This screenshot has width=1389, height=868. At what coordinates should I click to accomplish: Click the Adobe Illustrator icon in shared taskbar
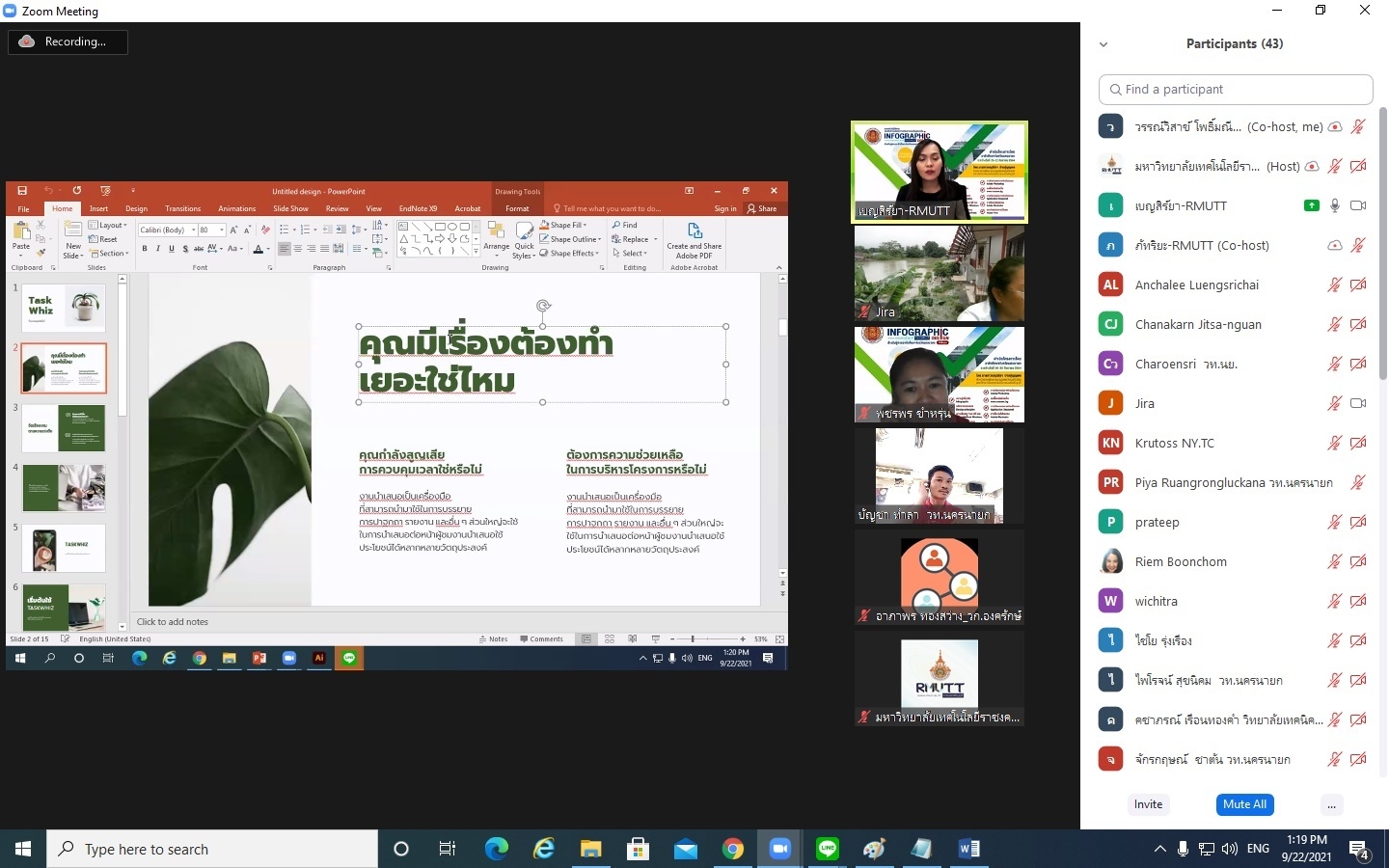[318, 658]
